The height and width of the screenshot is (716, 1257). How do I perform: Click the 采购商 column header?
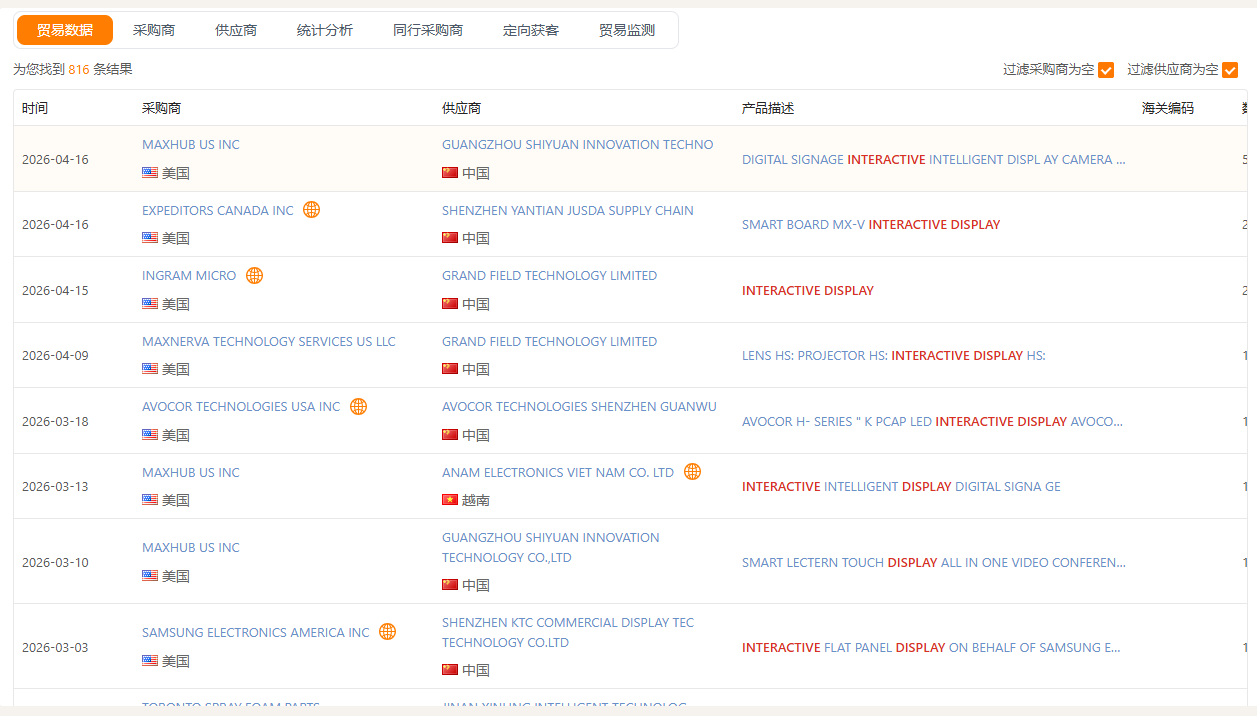(x=161, y=108)
